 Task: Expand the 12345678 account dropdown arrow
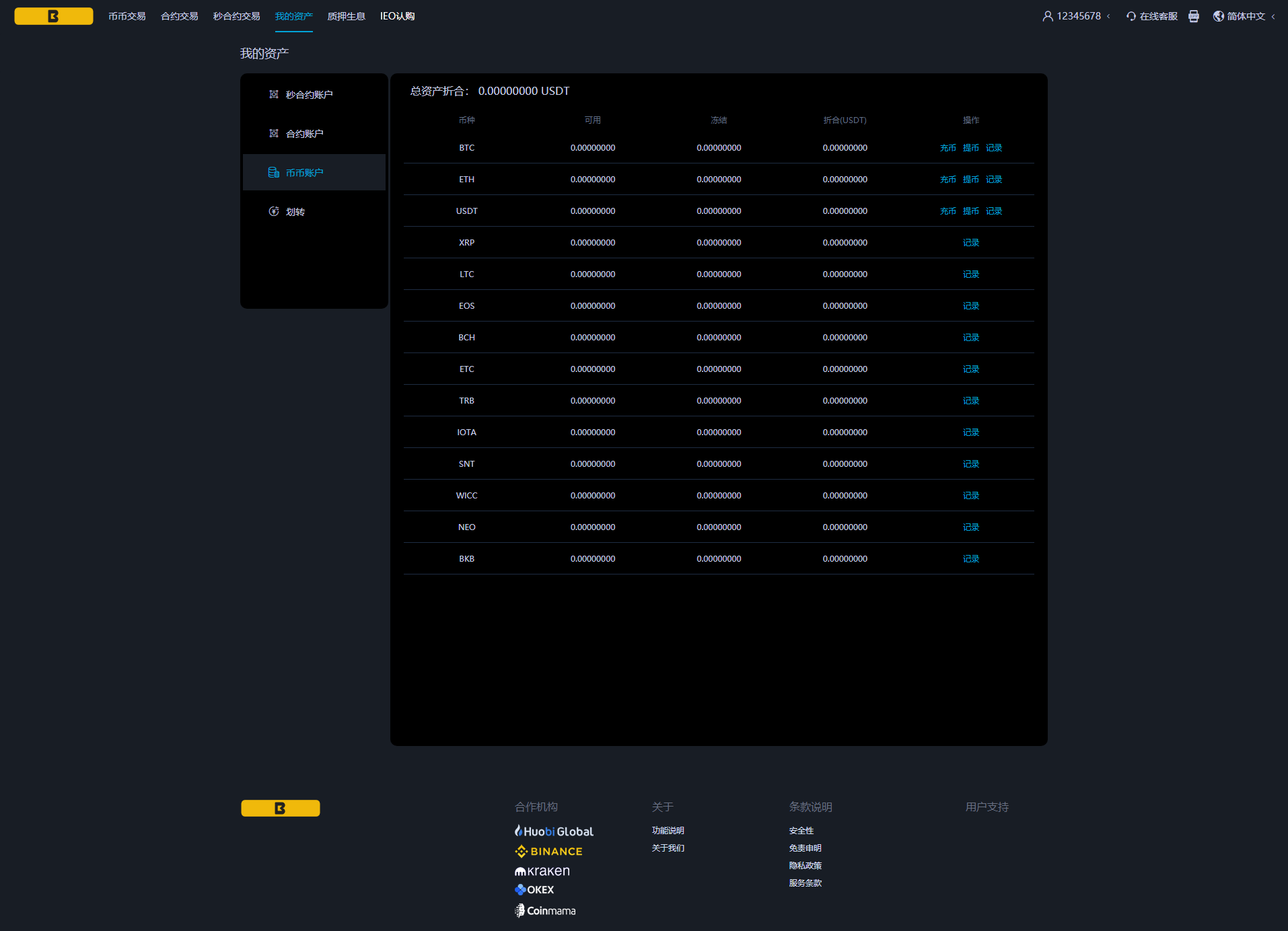click(1108, 16)
